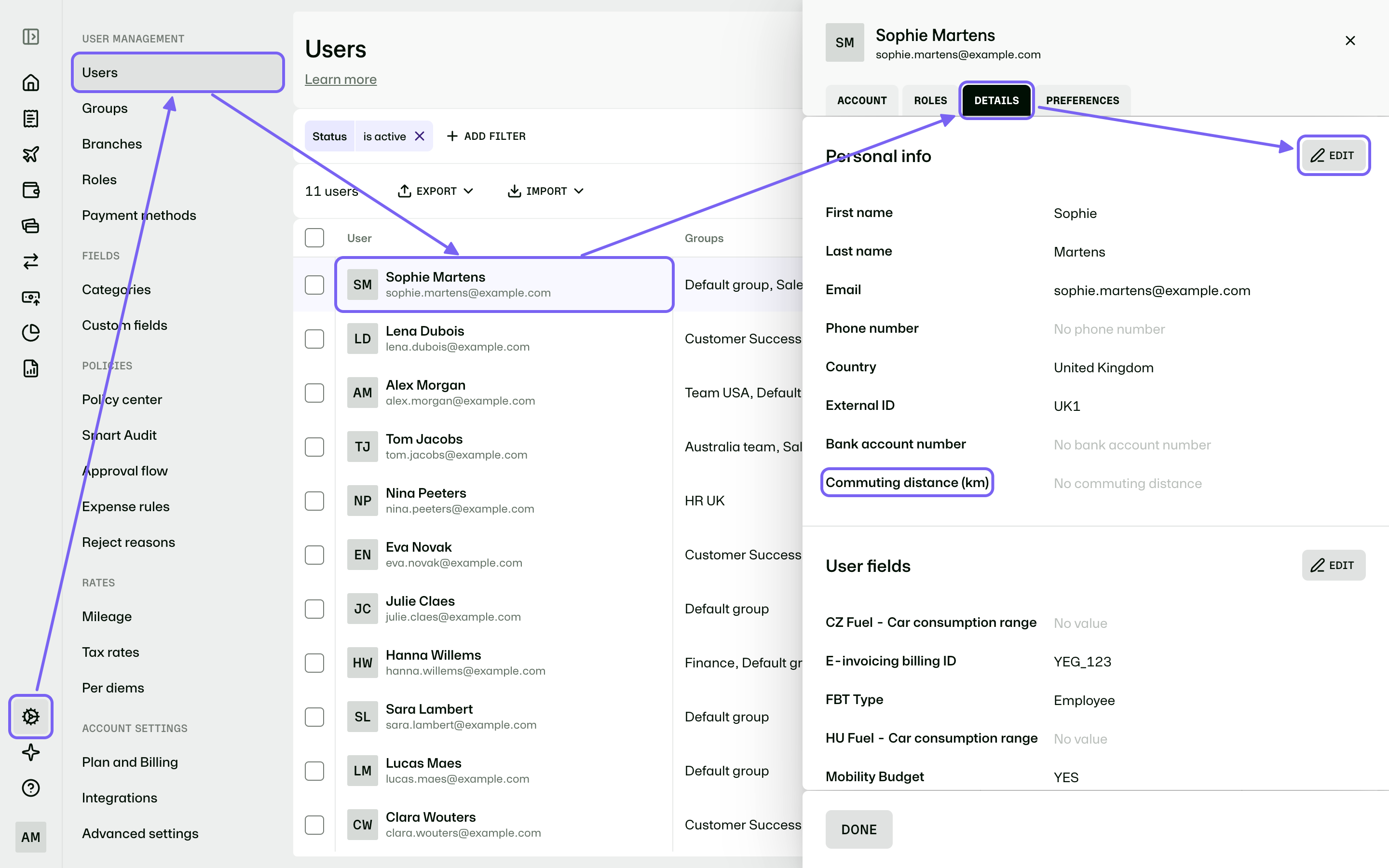Expand the Export dropdown
This screenshot has width=1389, height=868.
tap(436, 191)
